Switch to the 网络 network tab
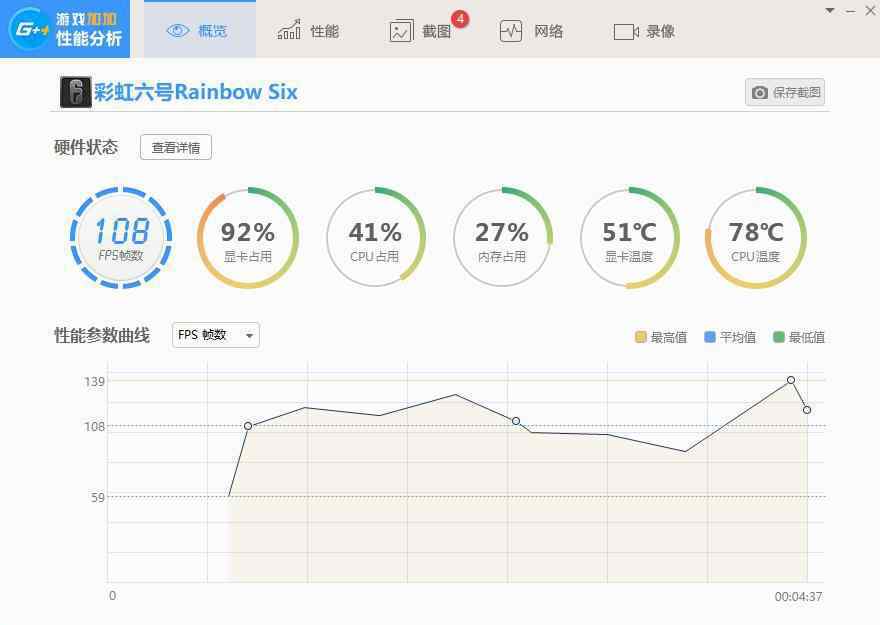Image resolution: width=880 pixels, height=625 pixels. pos(531,31)
